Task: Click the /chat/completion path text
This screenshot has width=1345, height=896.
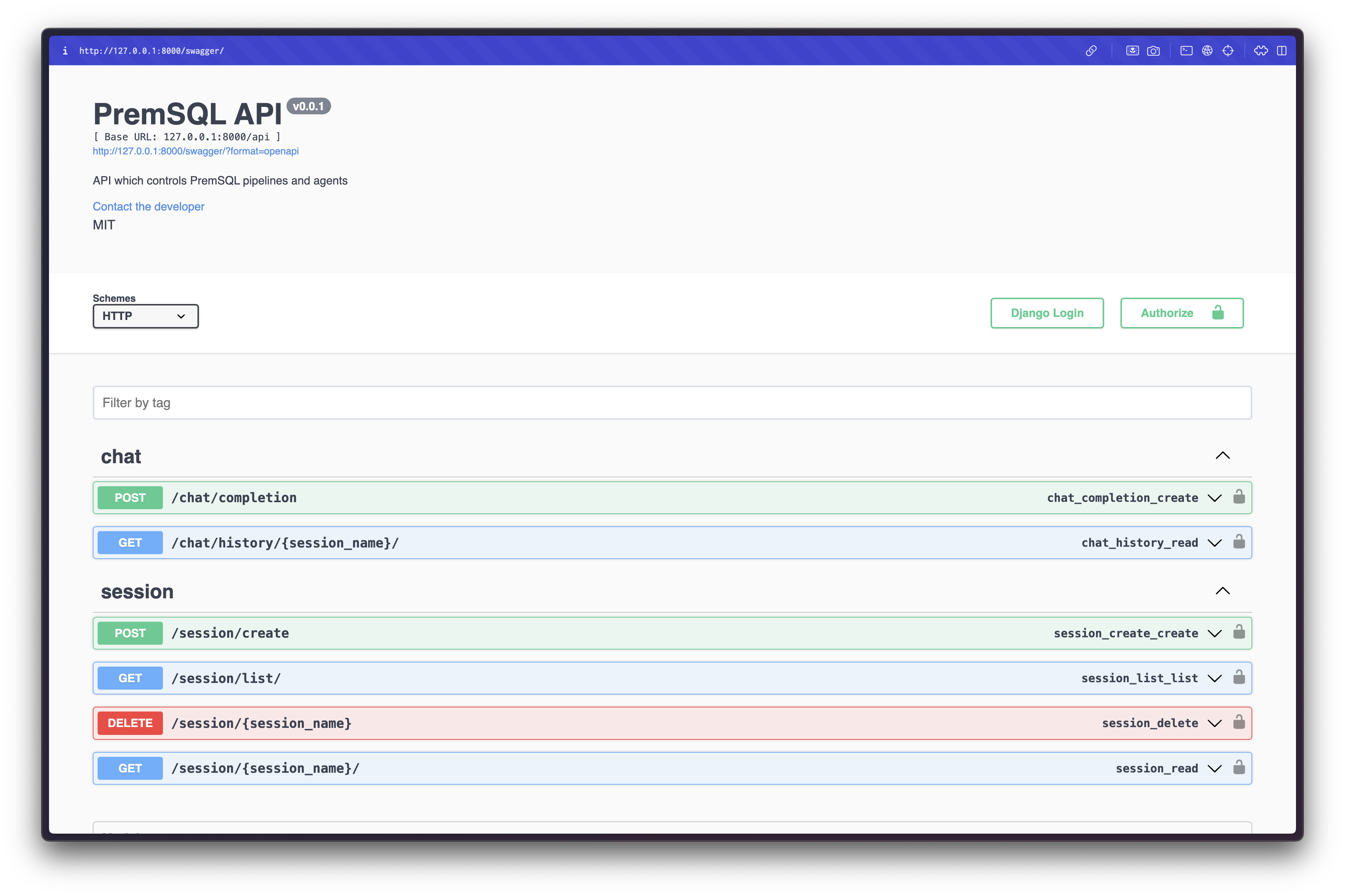Action: 234,498
